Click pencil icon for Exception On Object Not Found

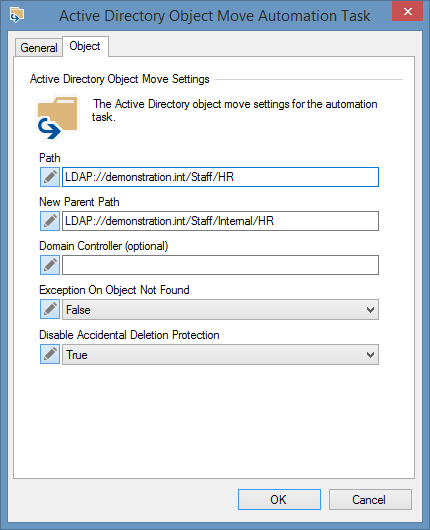(x=50, y=309)
